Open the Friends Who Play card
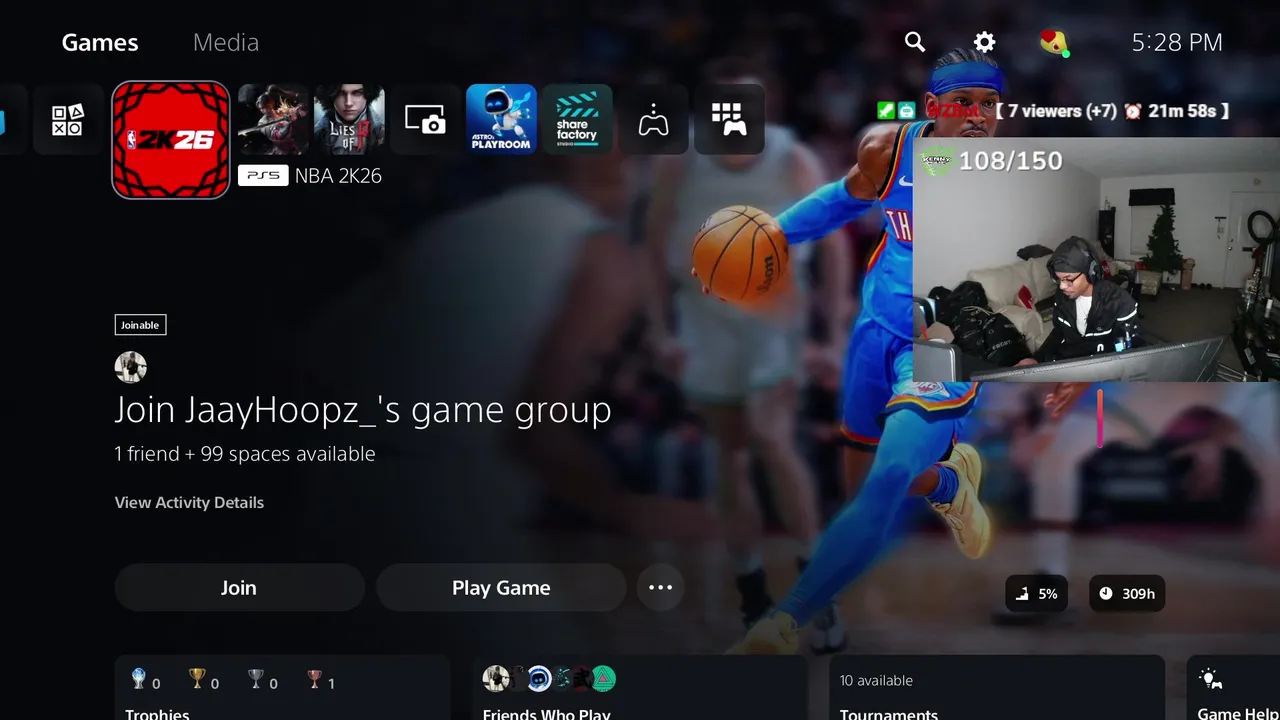This screenshot has height=720, width=1280. tap(640, 688)
